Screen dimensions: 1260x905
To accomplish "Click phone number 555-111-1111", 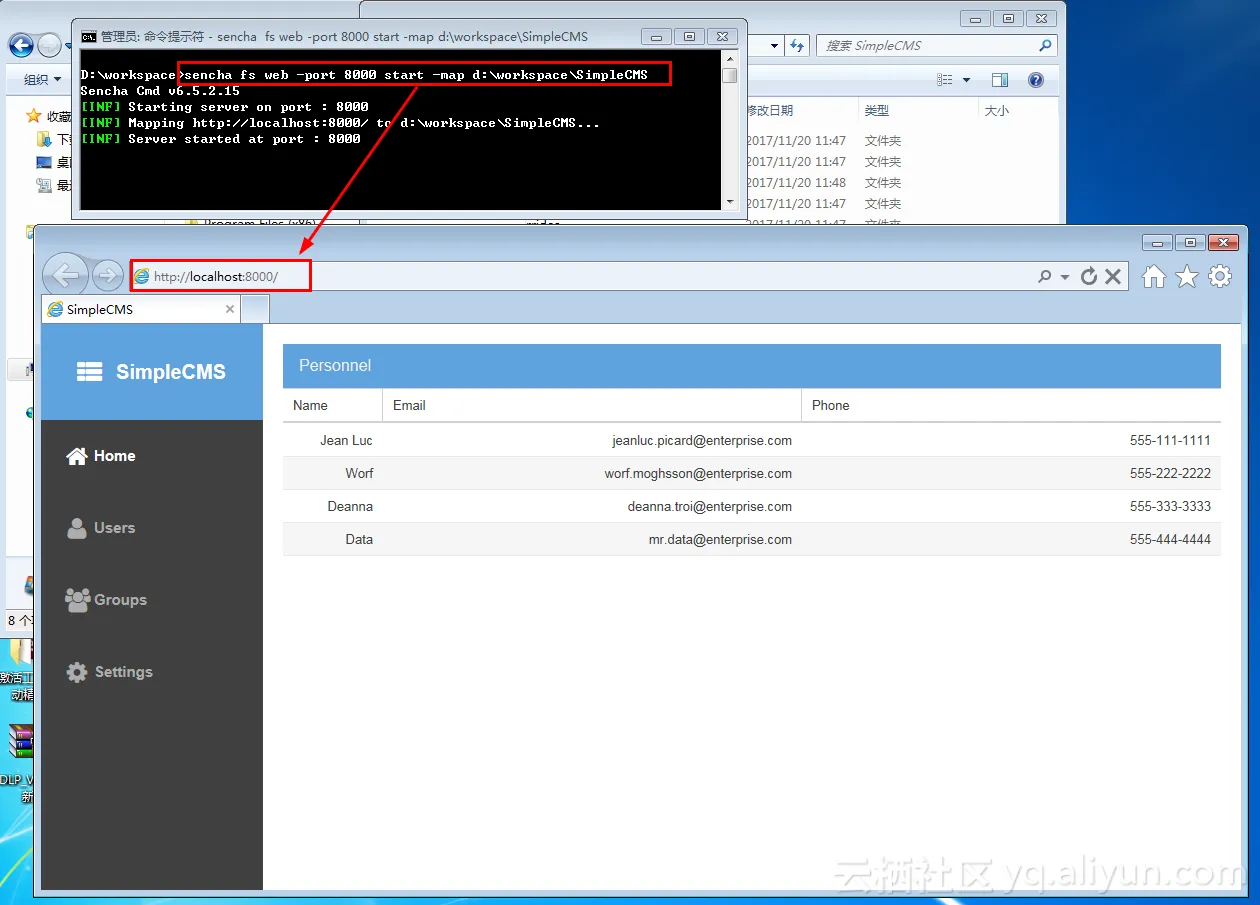I will (1170, 440).
